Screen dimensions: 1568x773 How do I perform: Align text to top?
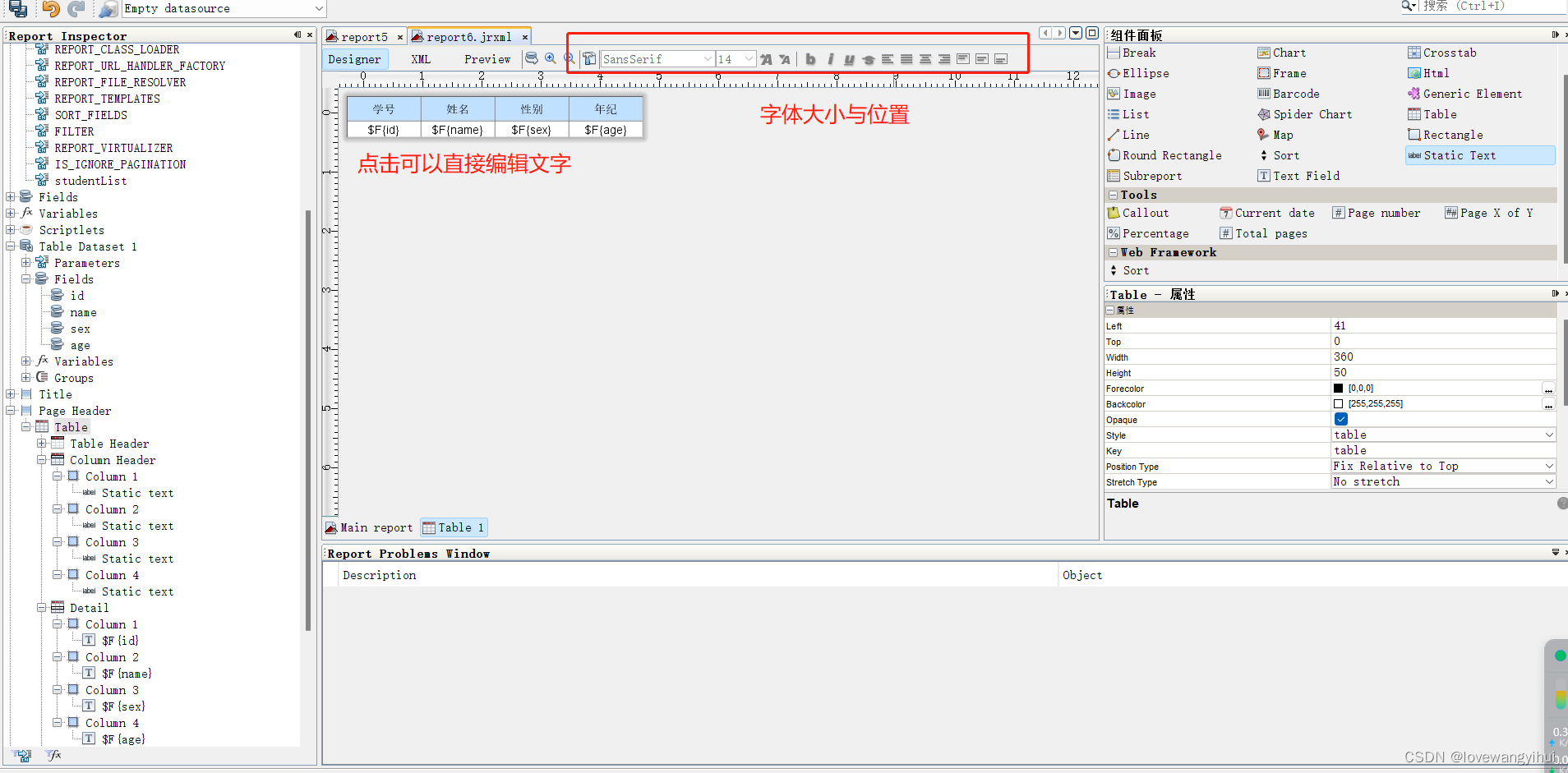click(963, 59)
